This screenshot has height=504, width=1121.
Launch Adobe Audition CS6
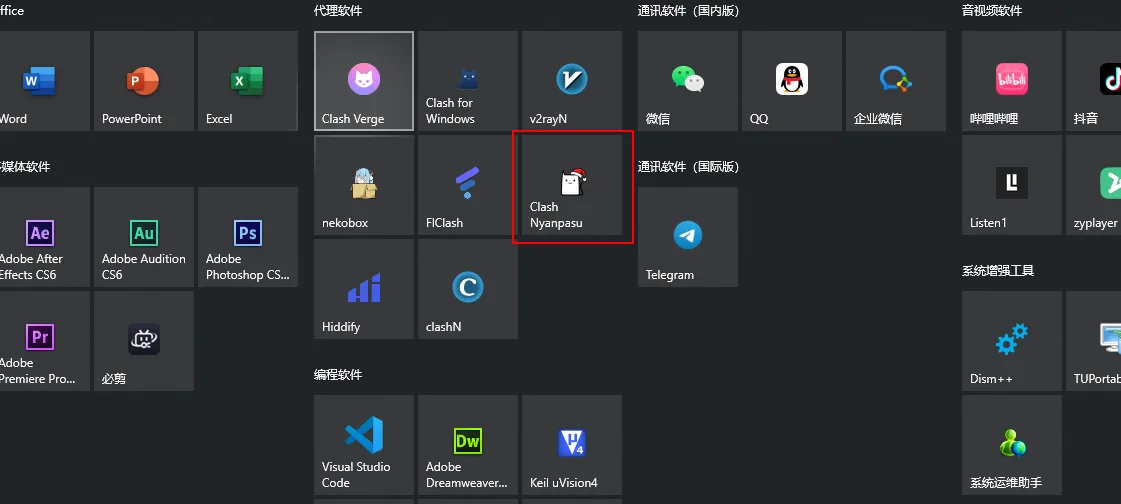coord(144,237)
